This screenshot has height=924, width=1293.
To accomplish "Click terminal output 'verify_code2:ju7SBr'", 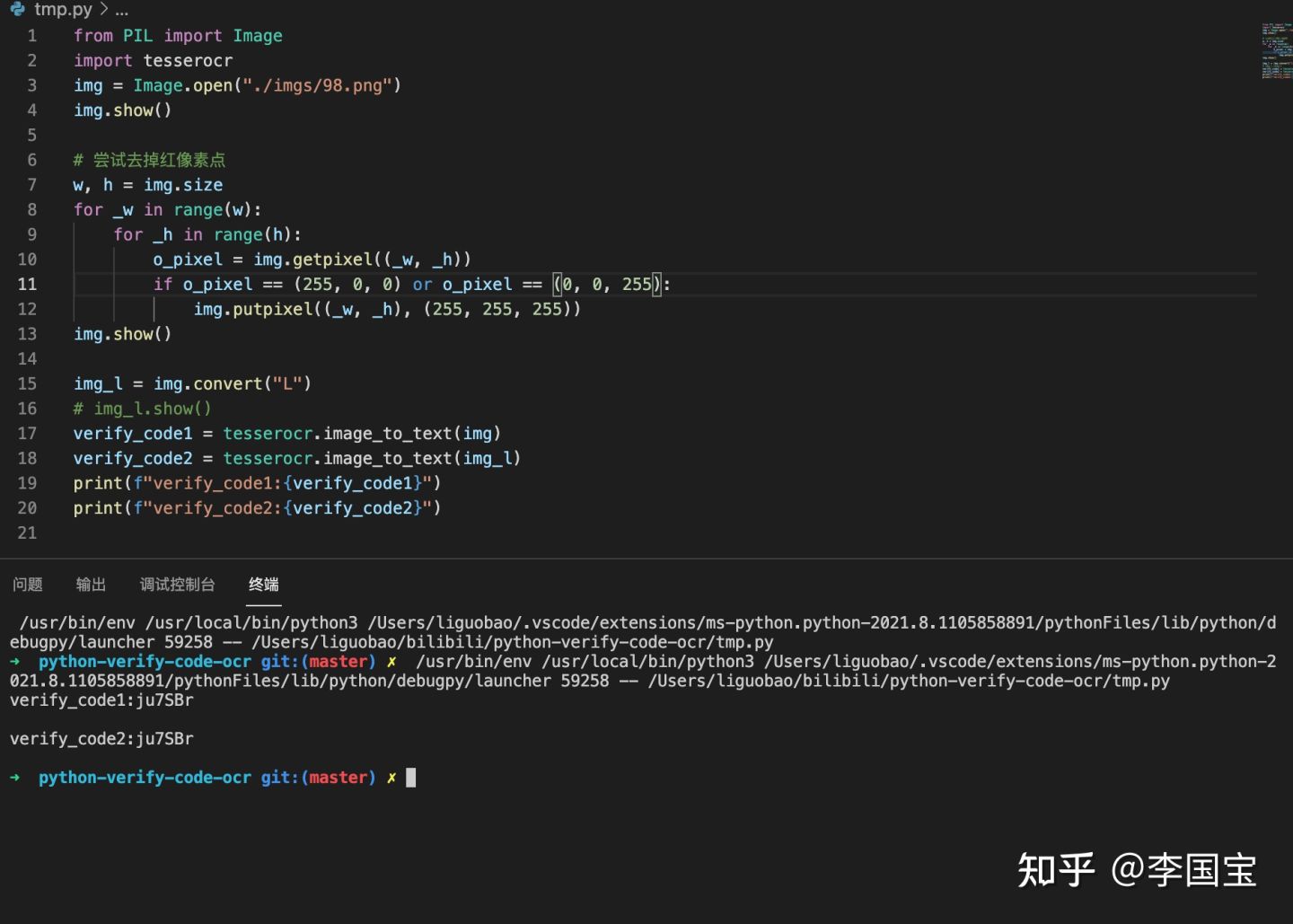I will pos(101,739).
